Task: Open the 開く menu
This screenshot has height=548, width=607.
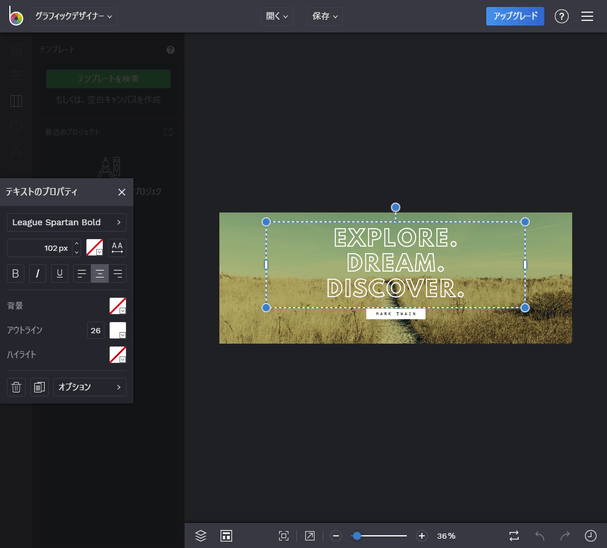Action: point(277,16)
